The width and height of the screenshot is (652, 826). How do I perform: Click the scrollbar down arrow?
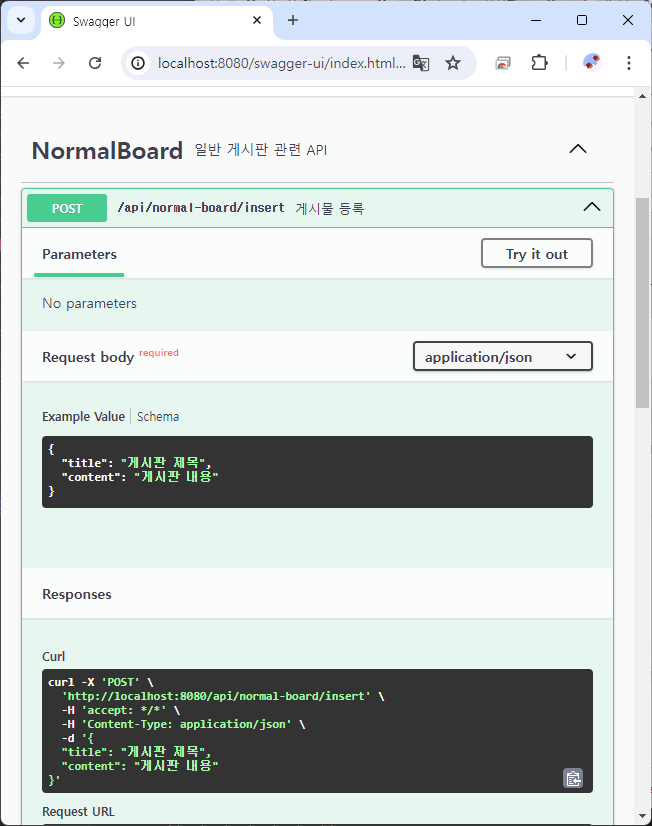[x=642, y=816]
